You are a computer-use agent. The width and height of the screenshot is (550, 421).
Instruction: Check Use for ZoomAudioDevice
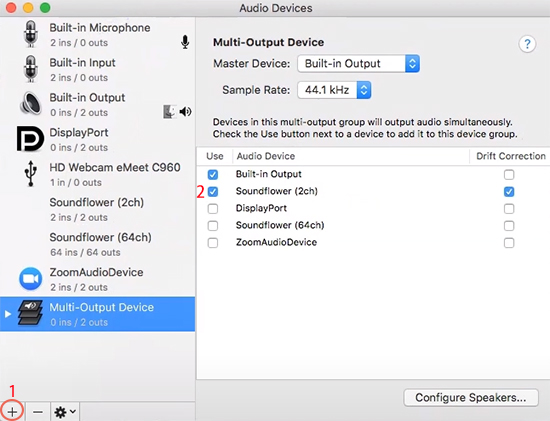pos(213,243)
